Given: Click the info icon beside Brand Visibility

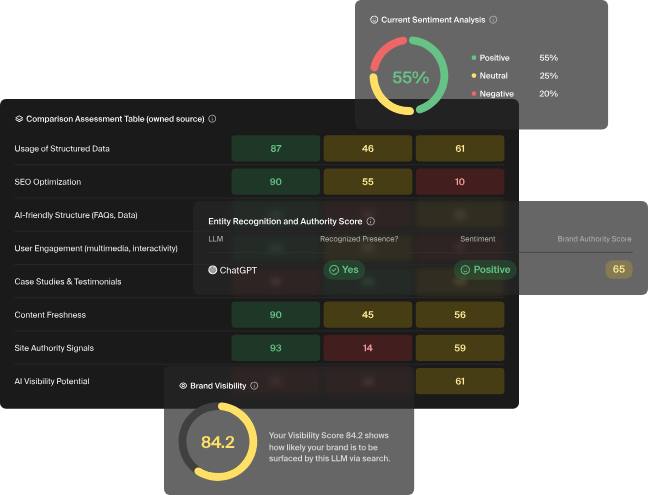Looking at the screenshot, I should pyautogui.click(x=254, y=385).
